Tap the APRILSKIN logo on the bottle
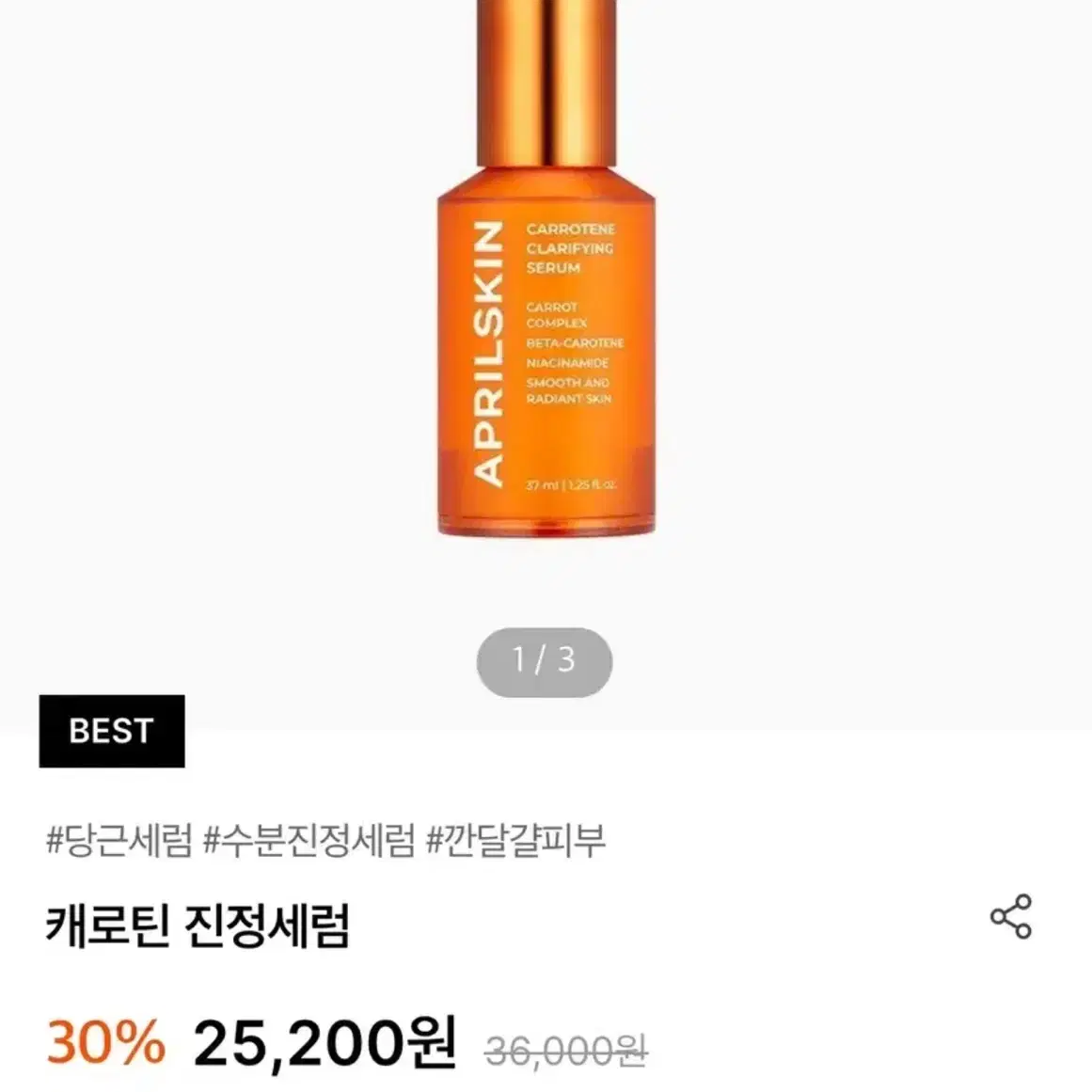This screenshot has height=1092, width=1092. tap(488, 353)
